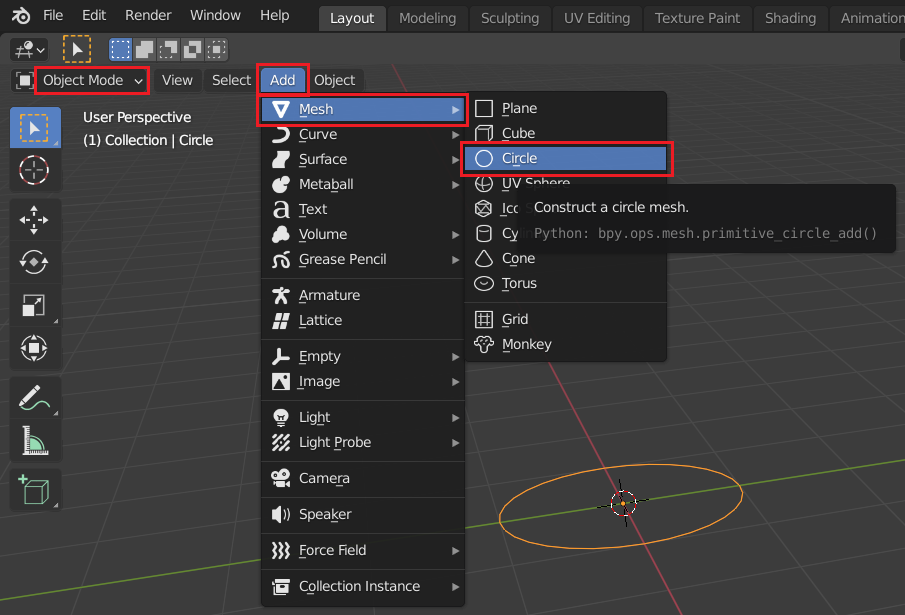The width and height of the screenshot is (905, 615).
Task: Activate the Rotate tool
Action: pos(35,262)
